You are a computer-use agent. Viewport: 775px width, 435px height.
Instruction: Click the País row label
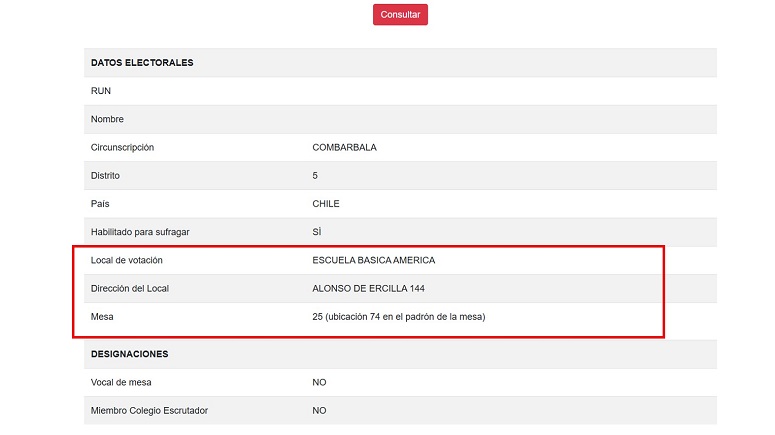coord(101,204)
